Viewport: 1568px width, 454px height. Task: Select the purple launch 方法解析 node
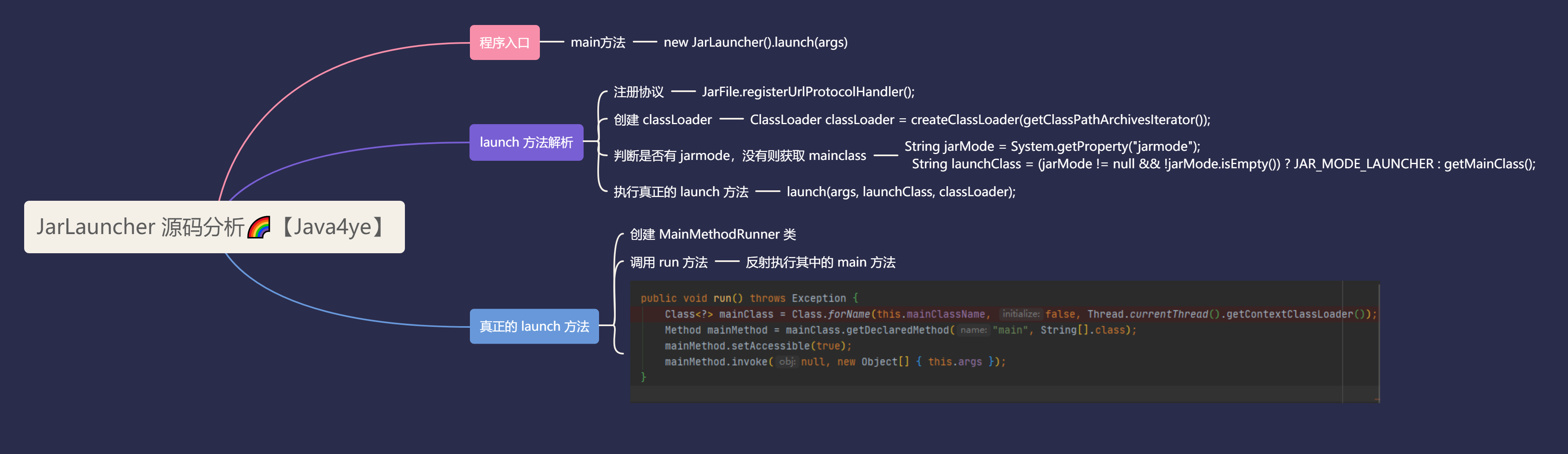coord(526,142)
